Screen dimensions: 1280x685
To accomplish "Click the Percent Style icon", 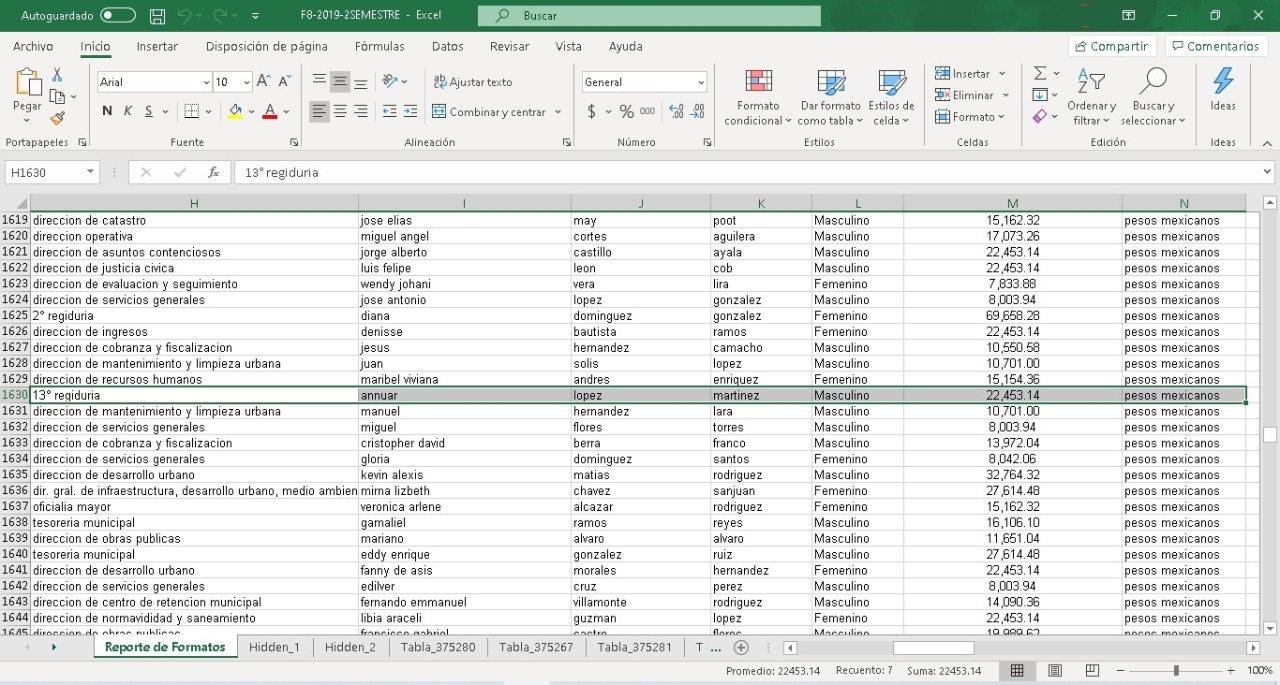I will tap(626, 112).
